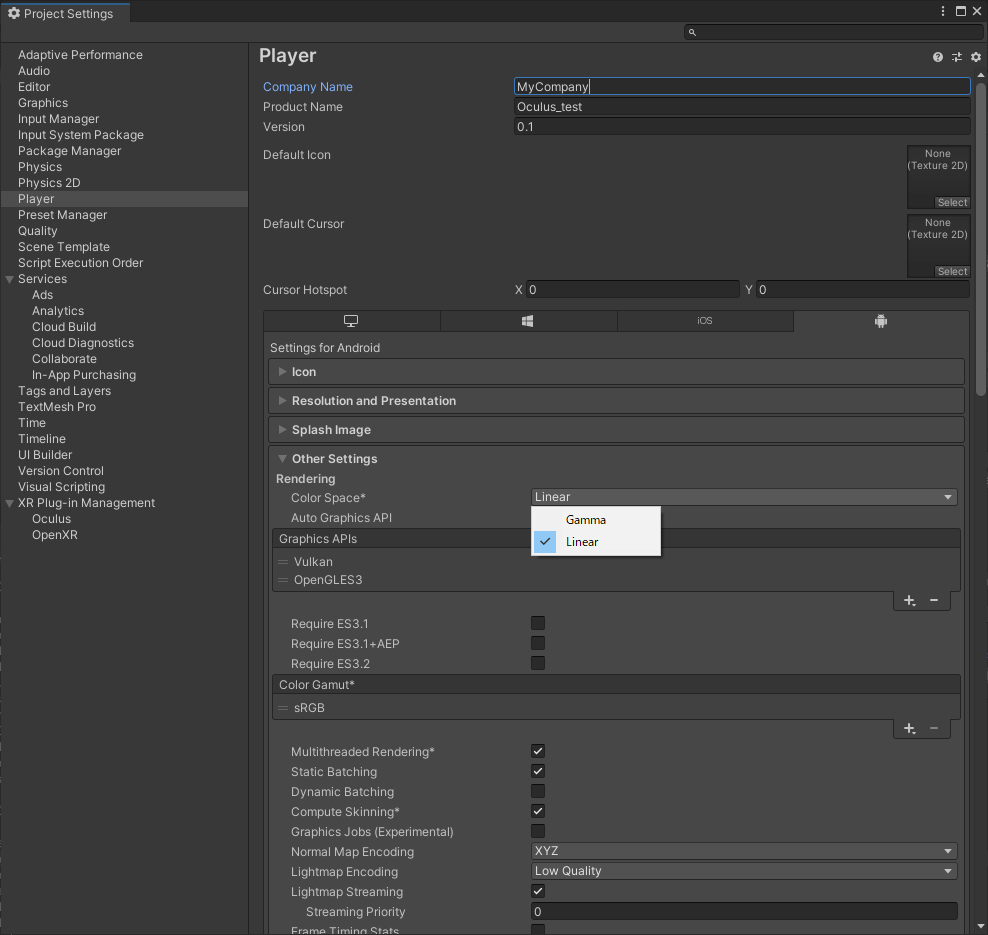The width and height of the screenshot is (988, 935).
Task: Switch to the iOS platform tab
Action: coord(705,321)
